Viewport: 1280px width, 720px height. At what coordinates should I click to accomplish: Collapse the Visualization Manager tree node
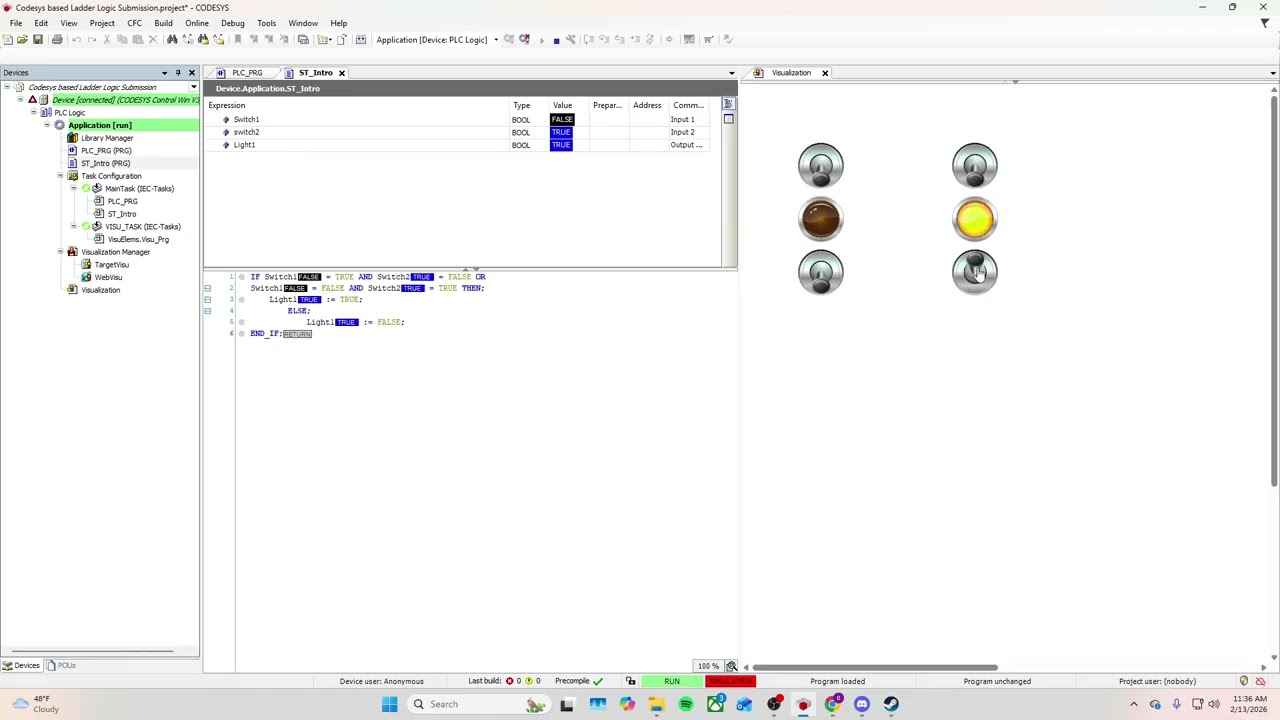(x=60, y=252)
